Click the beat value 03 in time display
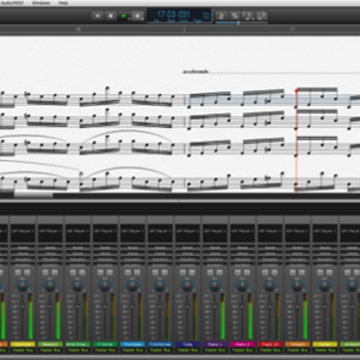 [x=171, y=14]
